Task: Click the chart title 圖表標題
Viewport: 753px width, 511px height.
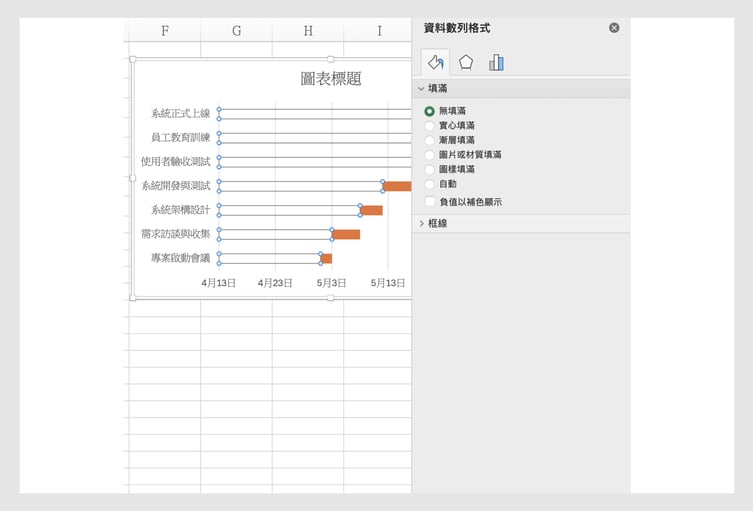Action: (331, 79)
